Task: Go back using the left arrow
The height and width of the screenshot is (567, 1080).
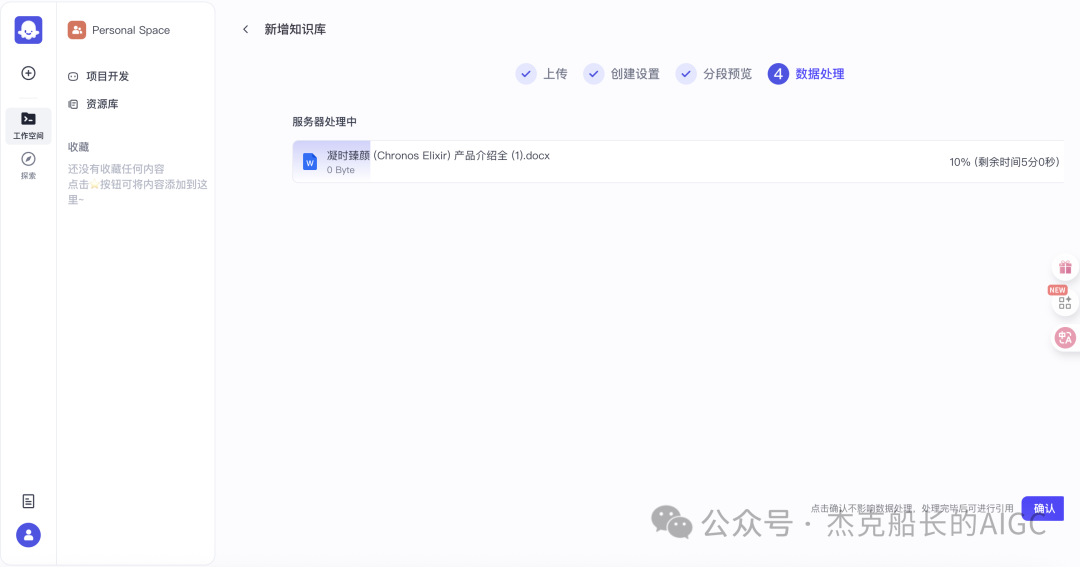Action: (x=245, y=29)
